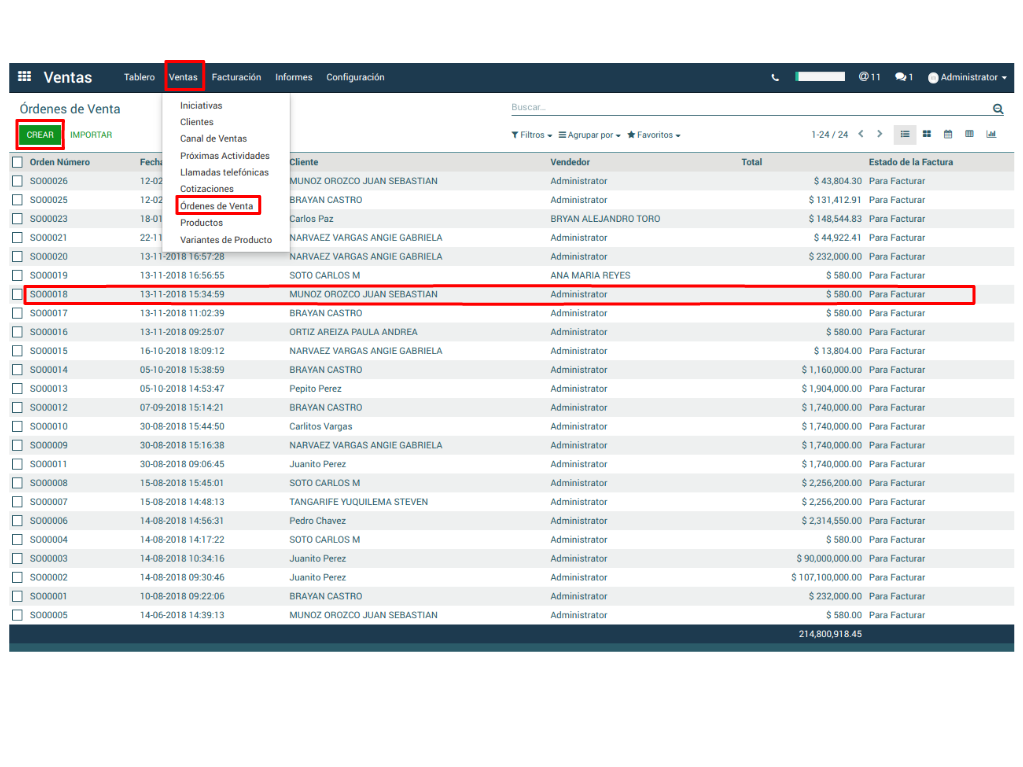
Task: Choose Cotizaciones from the Ventas menu
Action: click(x=207, y=189)
